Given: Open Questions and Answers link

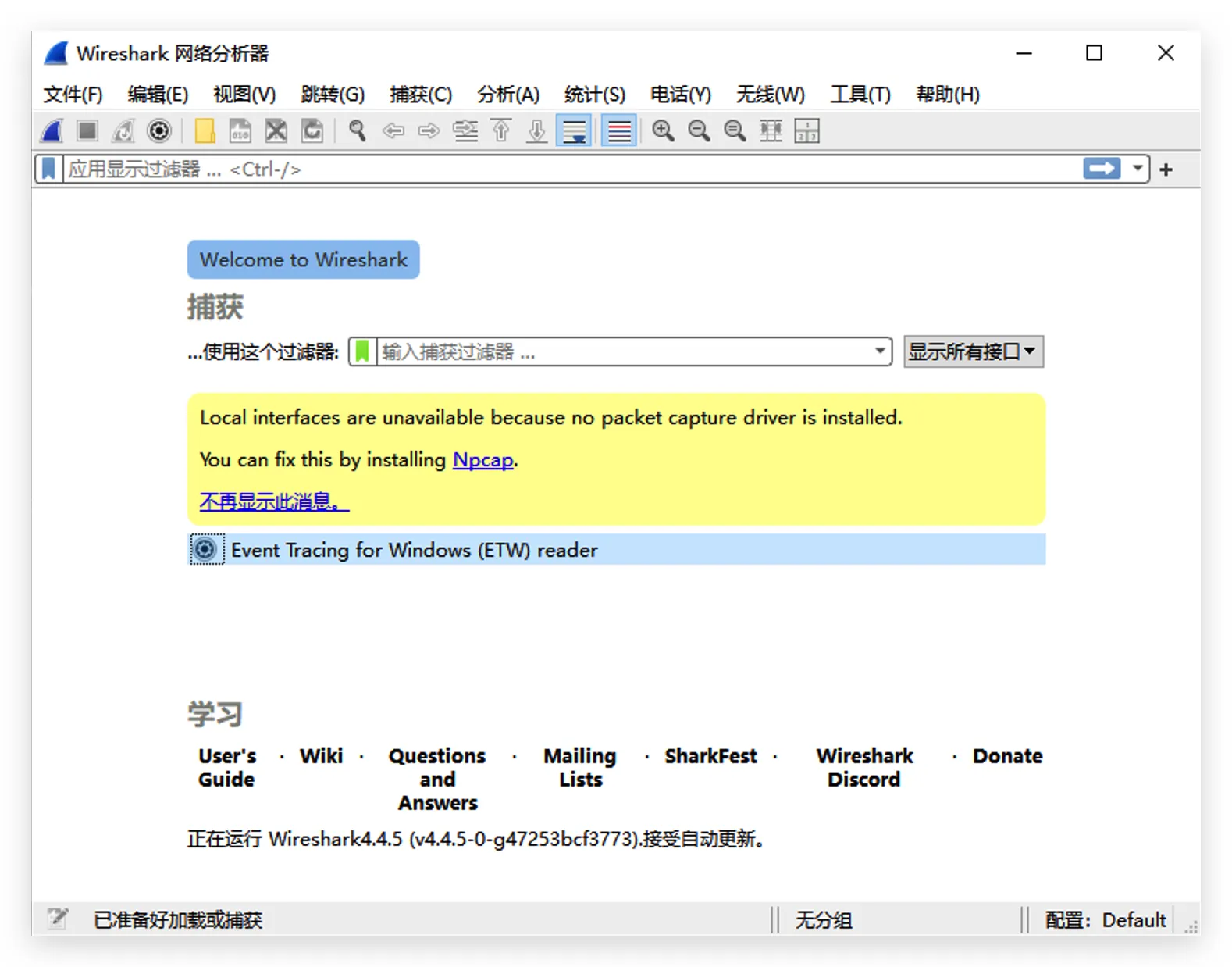Looking at the screenshot, I should [x=437, y=779].
